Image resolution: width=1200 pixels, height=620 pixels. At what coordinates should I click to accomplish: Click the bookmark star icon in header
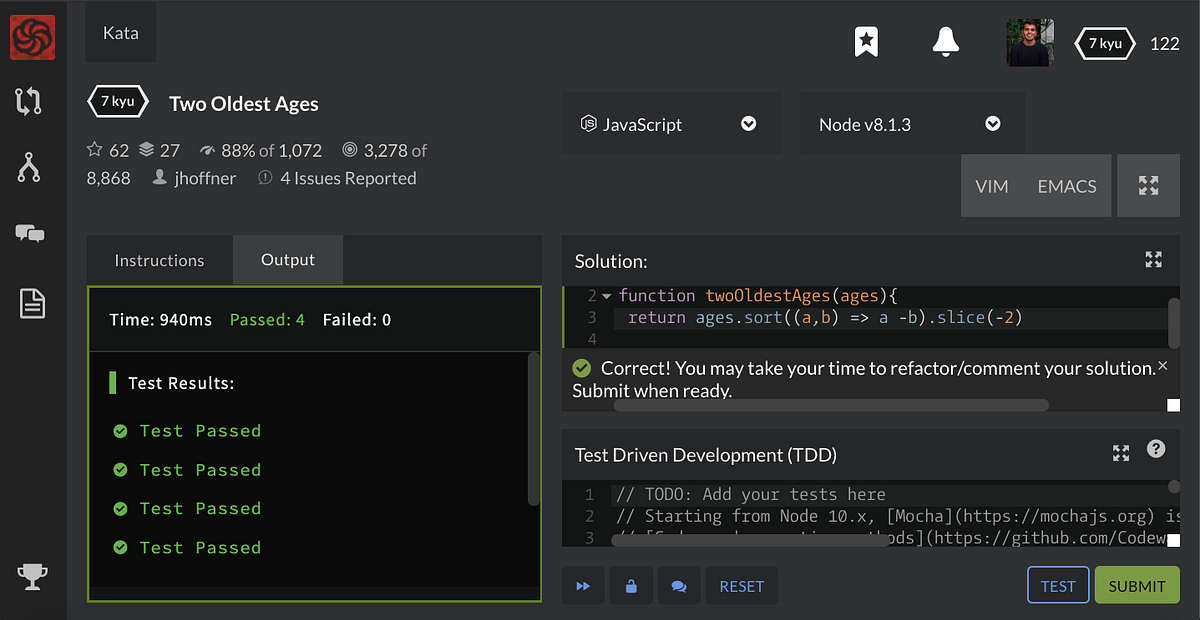point(866,42)
